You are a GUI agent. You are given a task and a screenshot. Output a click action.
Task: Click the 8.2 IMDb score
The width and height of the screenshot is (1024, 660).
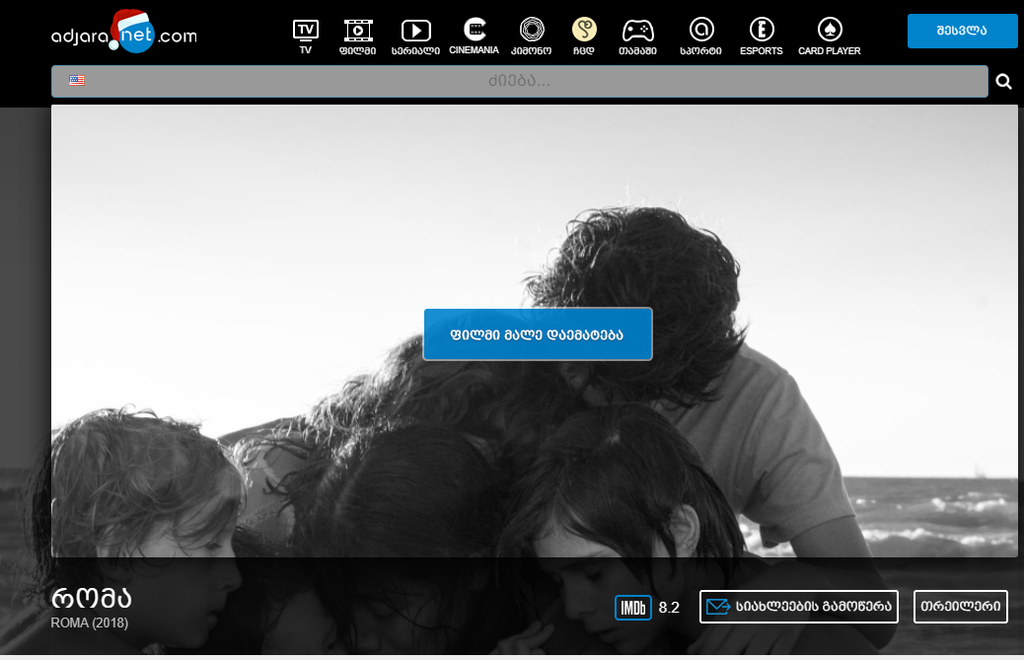669,608
